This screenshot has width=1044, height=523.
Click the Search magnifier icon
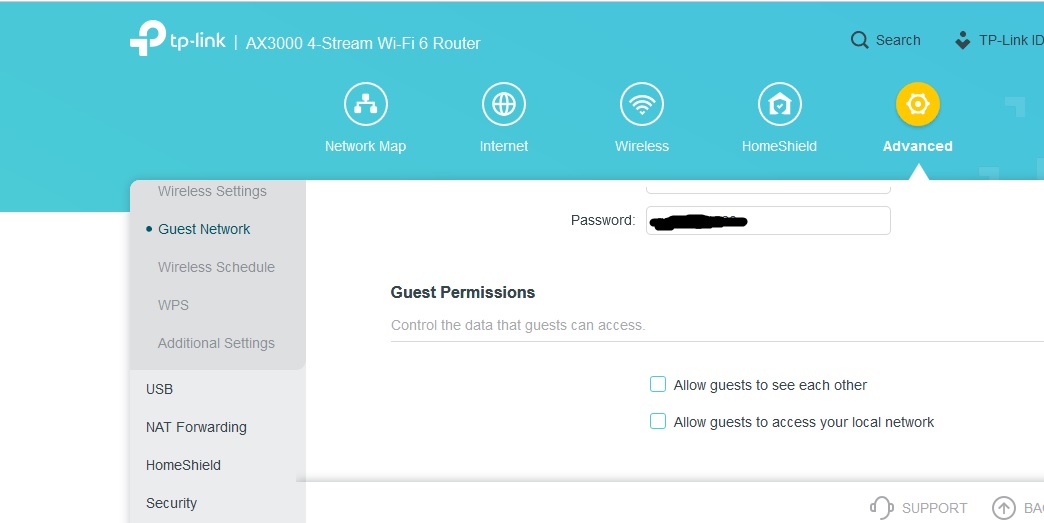click(859, 41)
